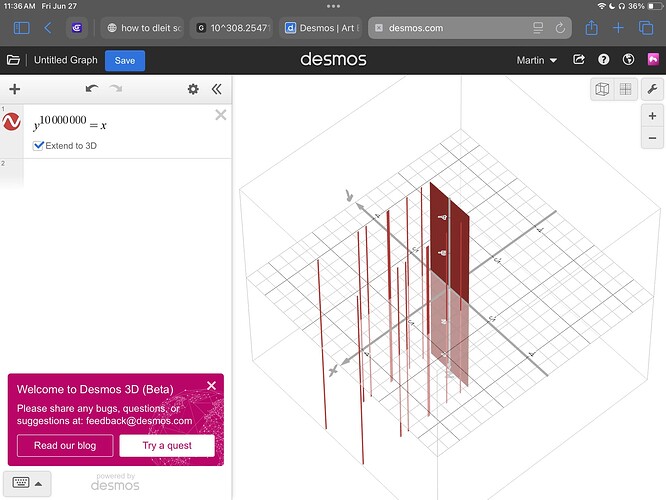Open the Safari sidebar panel
Screen dimensions: 666x500
22,28
